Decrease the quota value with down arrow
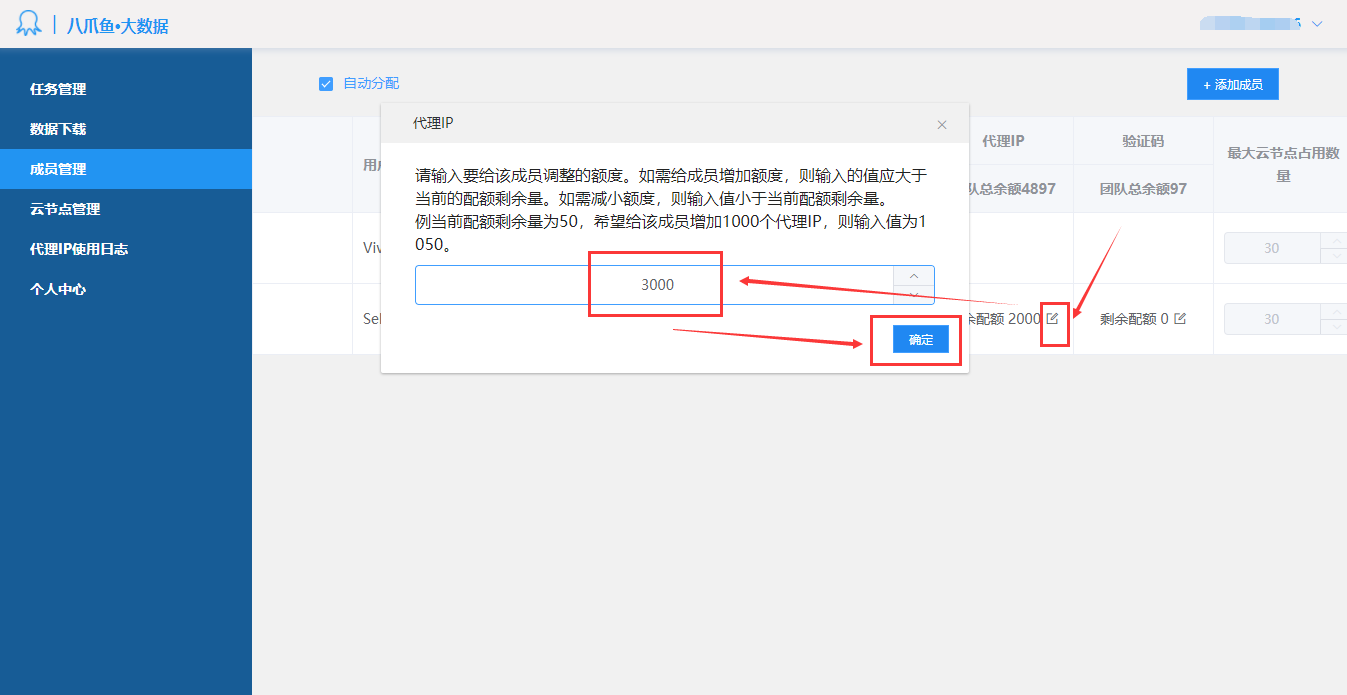1347x695 pixels. point(914,294)
